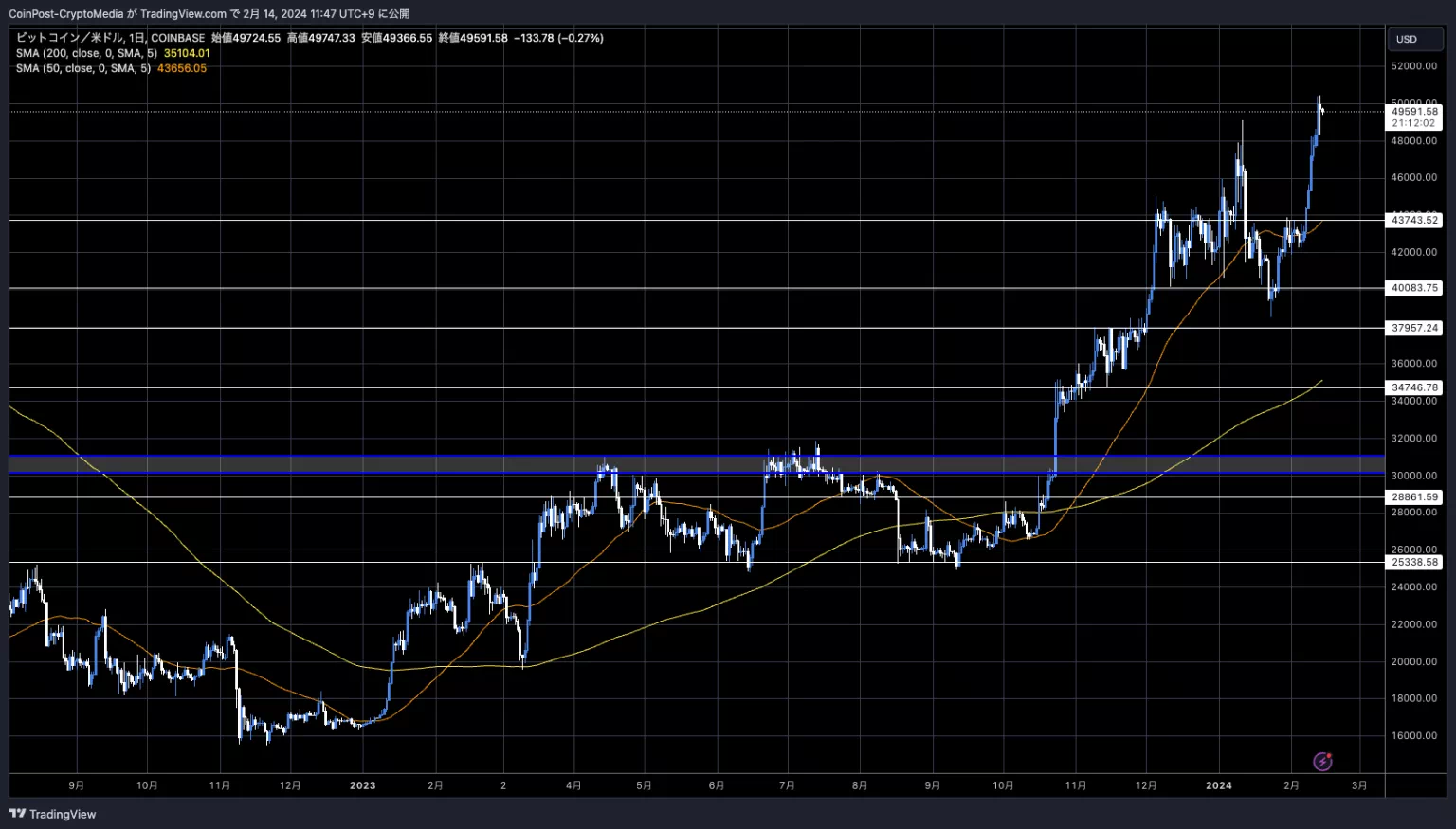Select the horizontal line label 28861.59

[1415, 496]
